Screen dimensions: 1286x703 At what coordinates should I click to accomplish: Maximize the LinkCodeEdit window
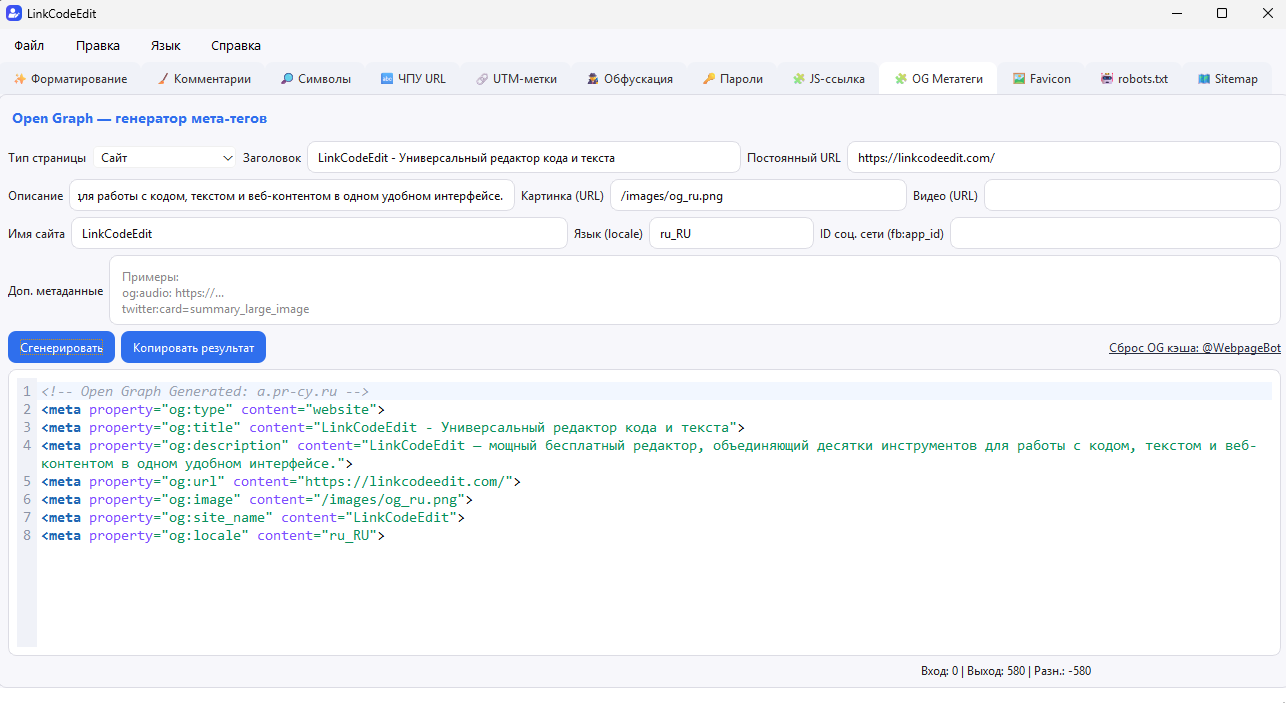1222,14
